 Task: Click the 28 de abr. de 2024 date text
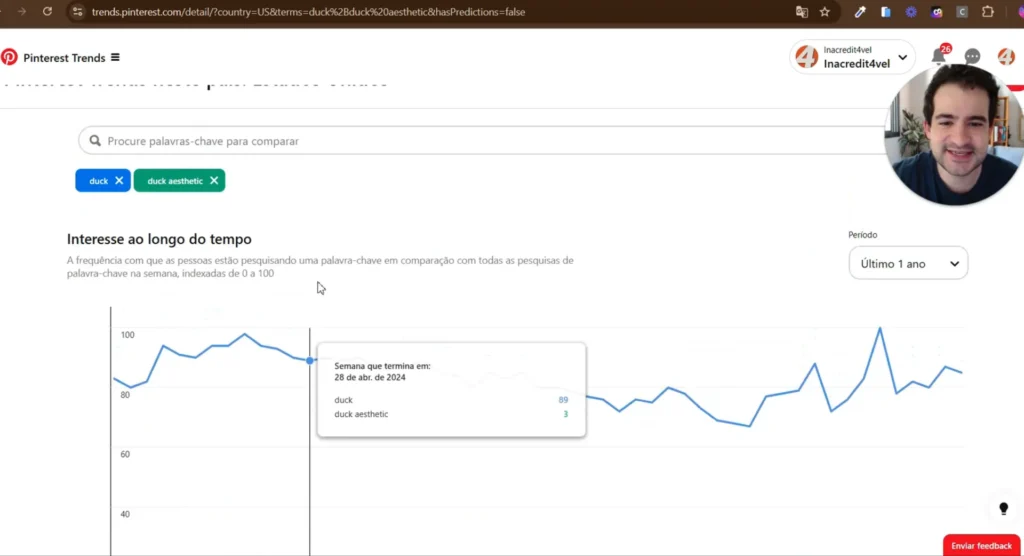click(370, 378)
